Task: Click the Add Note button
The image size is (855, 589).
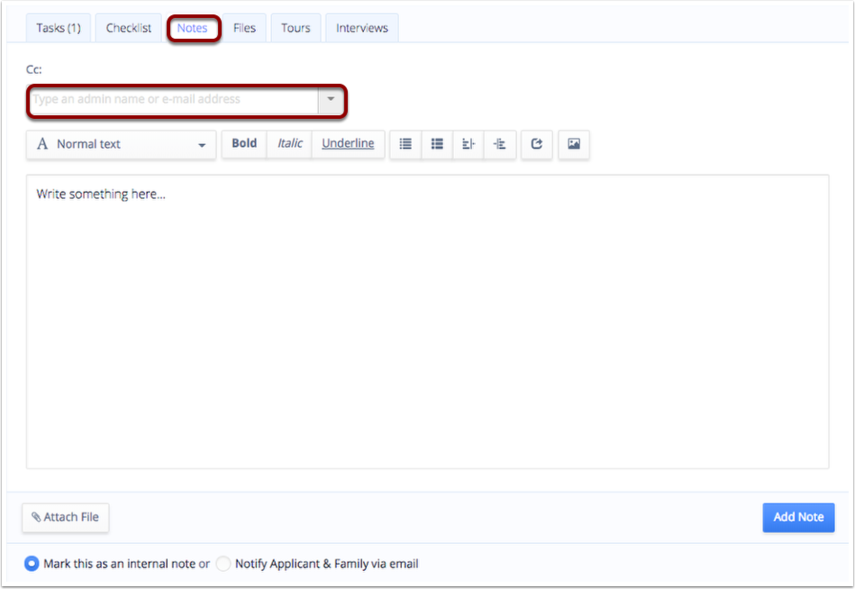Action: click(x=798, y=518)
